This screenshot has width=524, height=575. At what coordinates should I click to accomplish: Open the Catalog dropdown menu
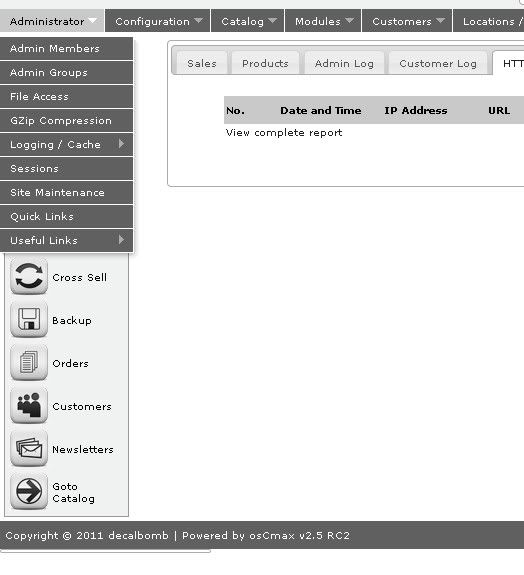point(248,21)
